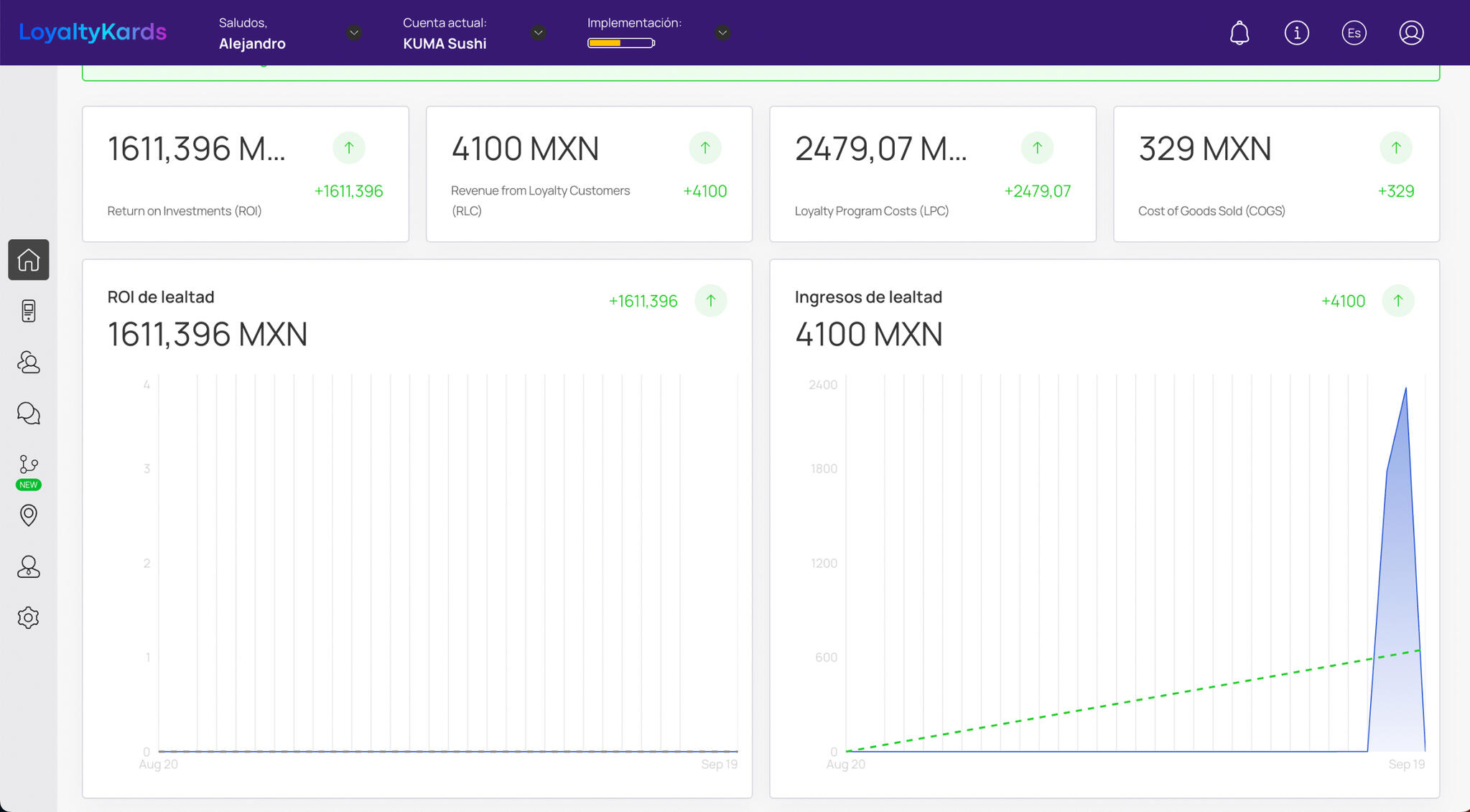Open the chat messages sidebar icon

[x=29, y=413]
